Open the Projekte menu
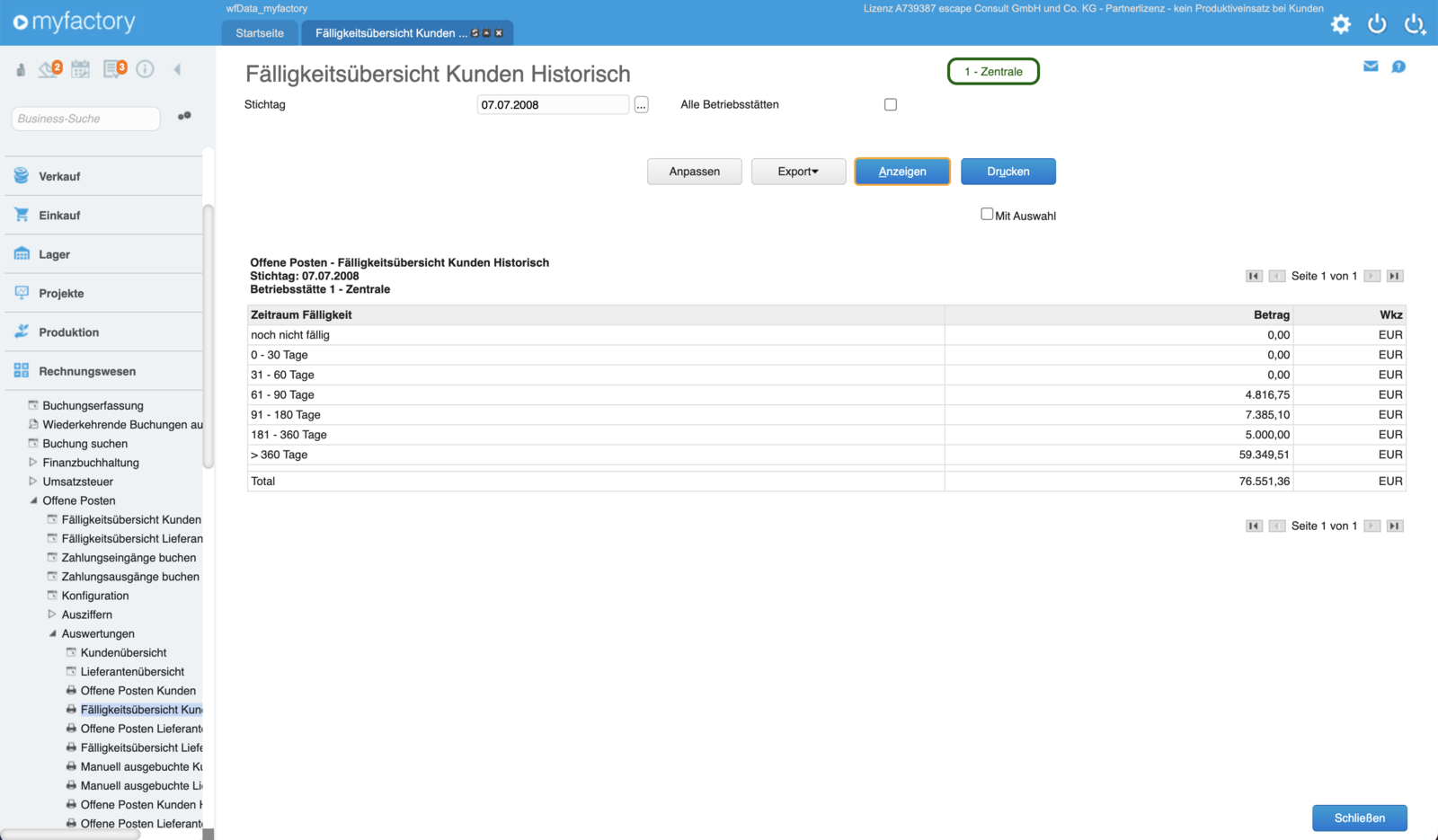Image resolution: width=1438 pixels, height=840 pixels. pos(103,293)
